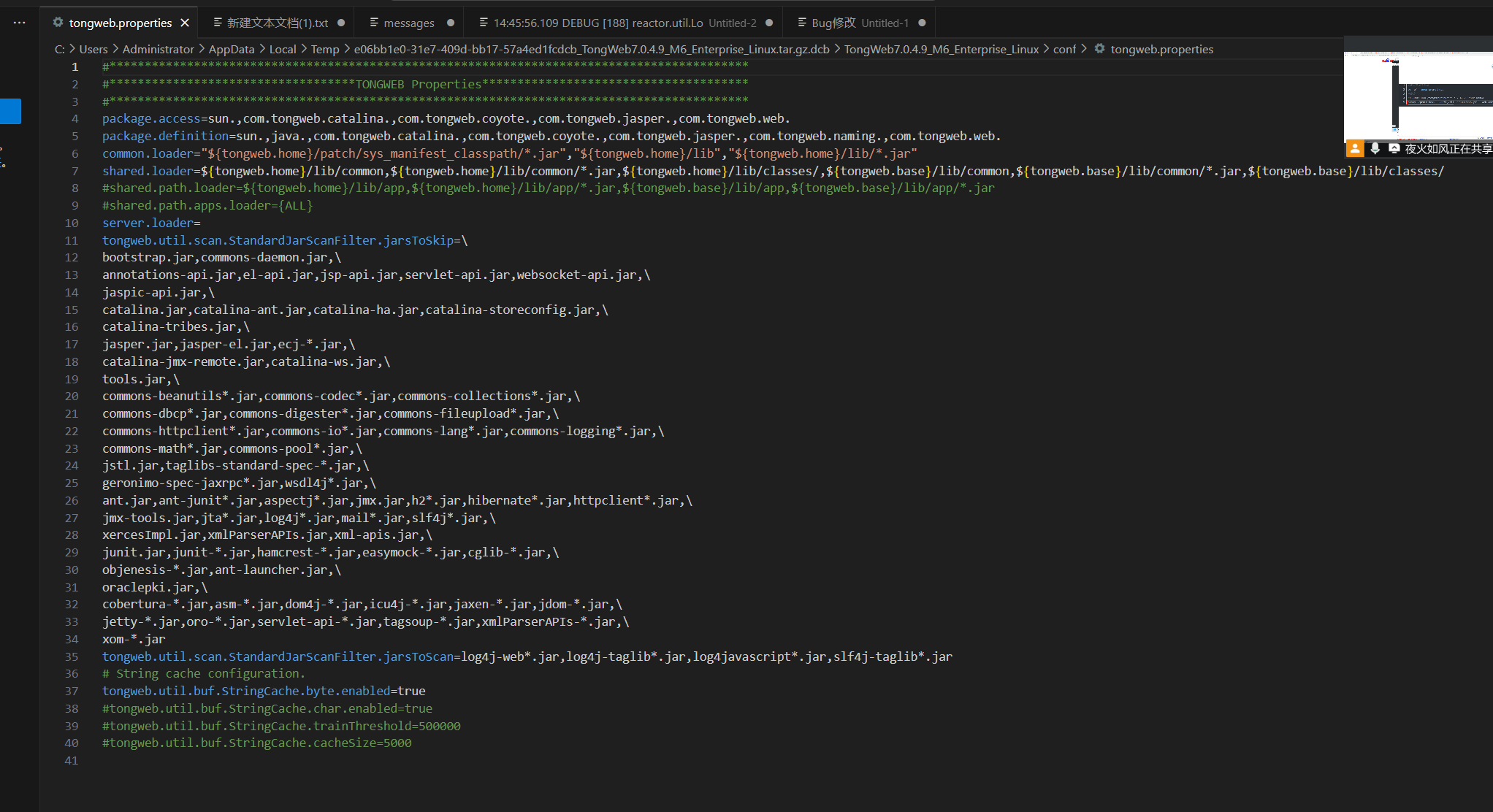Switch to the Bug修改 Untitled-1 tab
Image resolution: width=1493 pixels, height=812 pixels.
860,23
